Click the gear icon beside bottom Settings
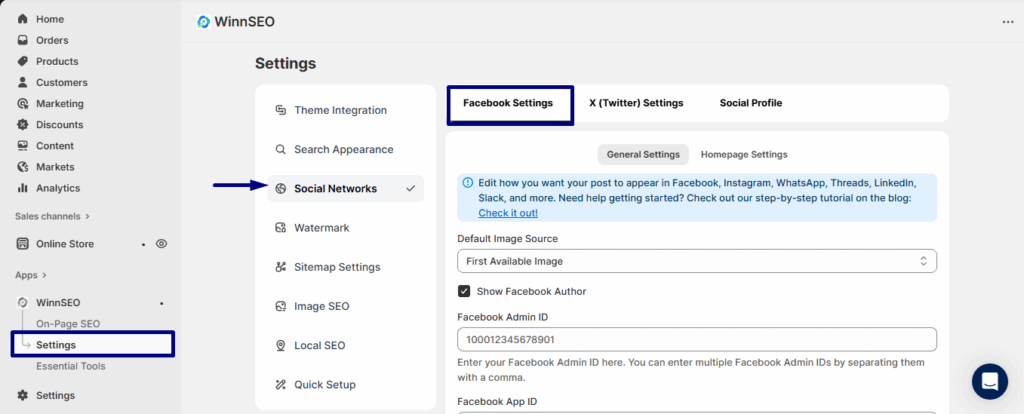Viewport: 1024px width, 414px height. (23, 395)
